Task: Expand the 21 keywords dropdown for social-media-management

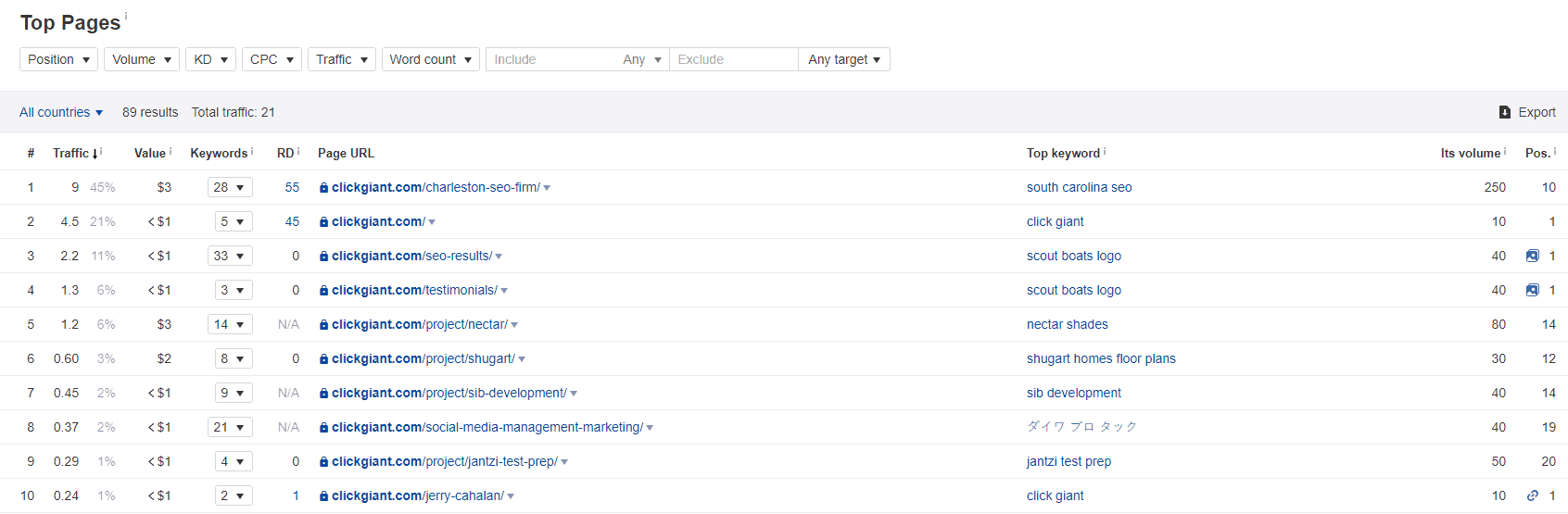Action: tap(230, 427)
